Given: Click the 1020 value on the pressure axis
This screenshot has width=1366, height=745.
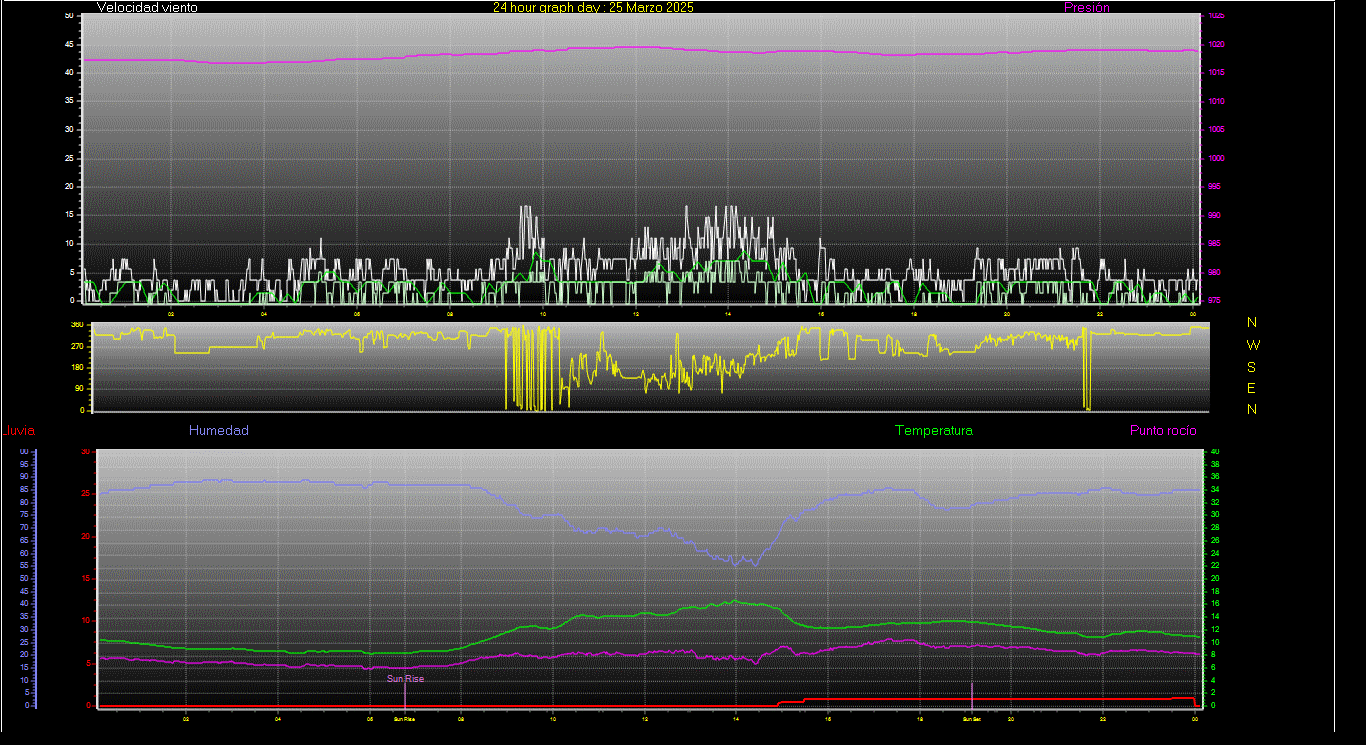Looking at the screenshot, I should 1216,44.
